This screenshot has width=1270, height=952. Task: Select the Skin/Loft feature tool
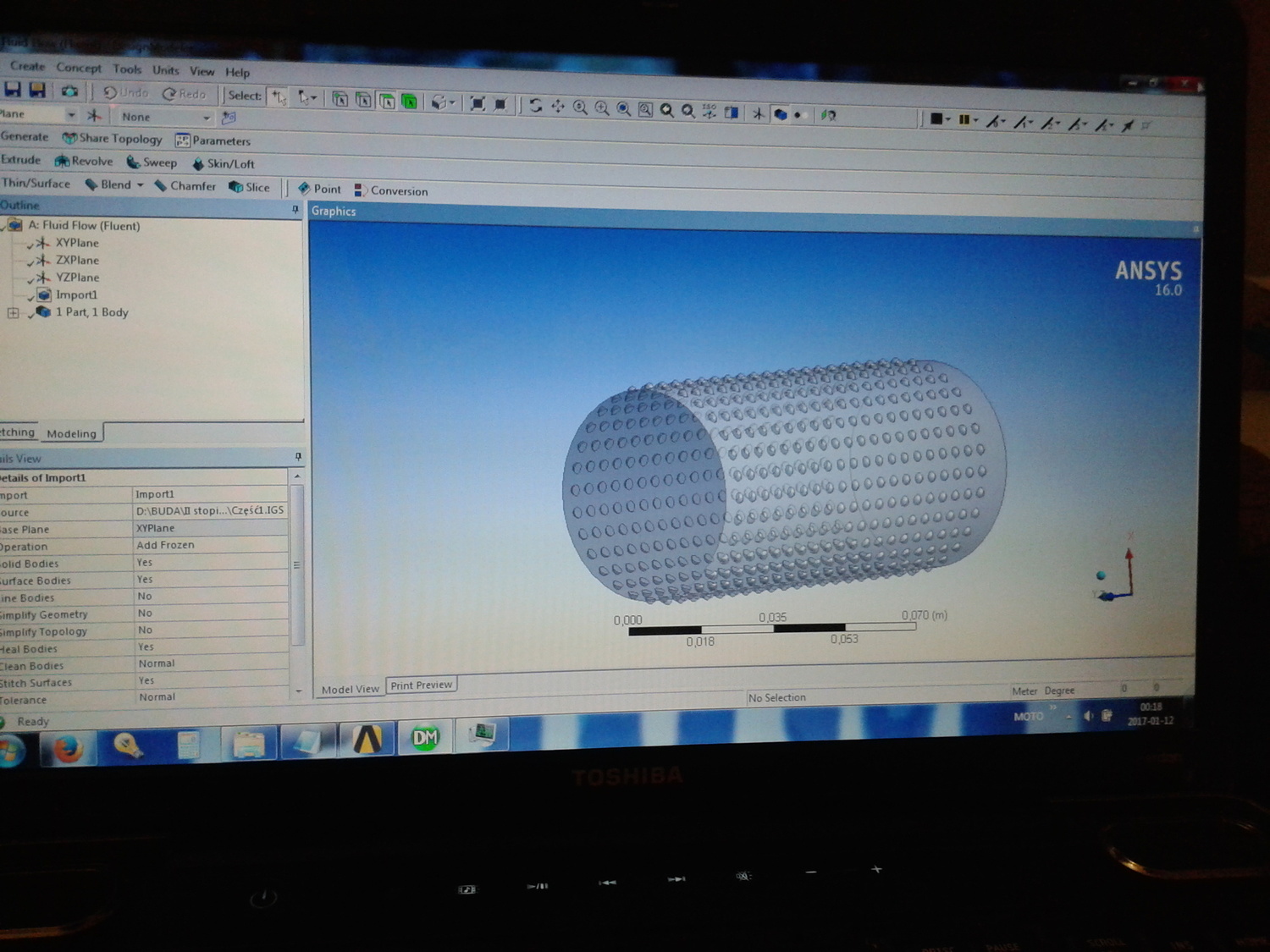(224, 163)
